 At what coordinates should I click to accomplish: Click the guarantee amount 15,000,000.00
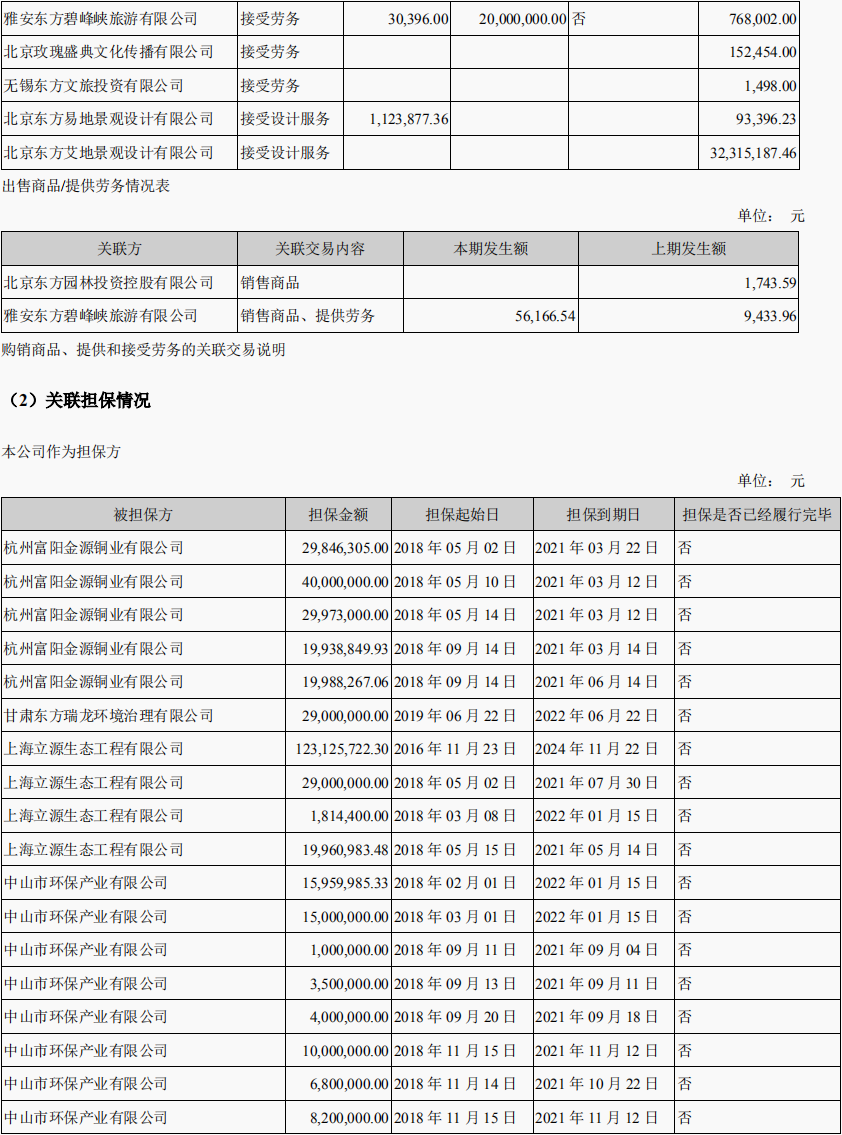[x=345, y=917]
